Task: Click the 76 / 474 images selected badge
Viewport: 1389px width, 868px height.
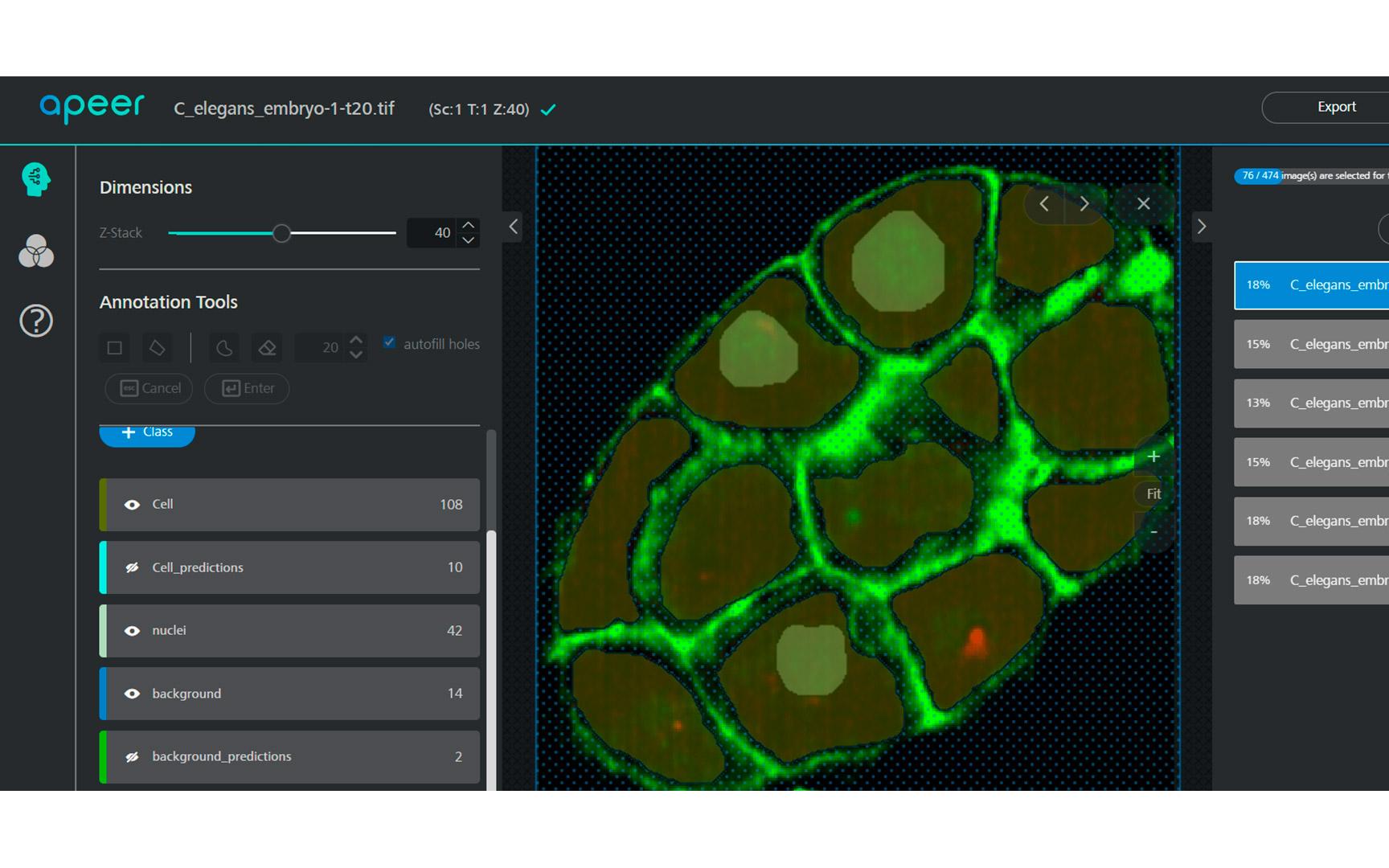Action: point(1259,175)
